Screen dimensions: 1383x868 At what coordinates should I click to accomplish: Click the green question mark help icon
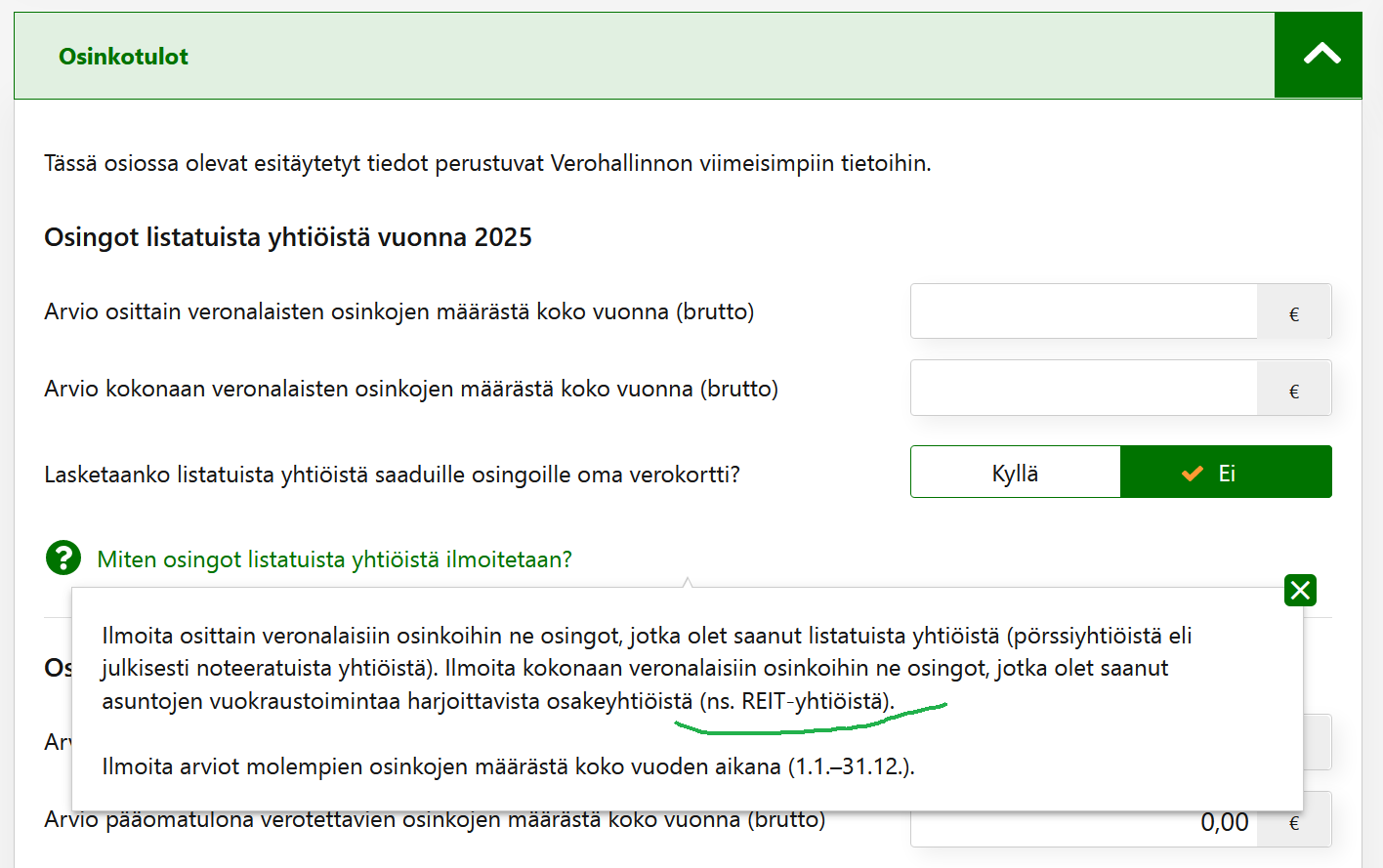click(x=63, y=558)
